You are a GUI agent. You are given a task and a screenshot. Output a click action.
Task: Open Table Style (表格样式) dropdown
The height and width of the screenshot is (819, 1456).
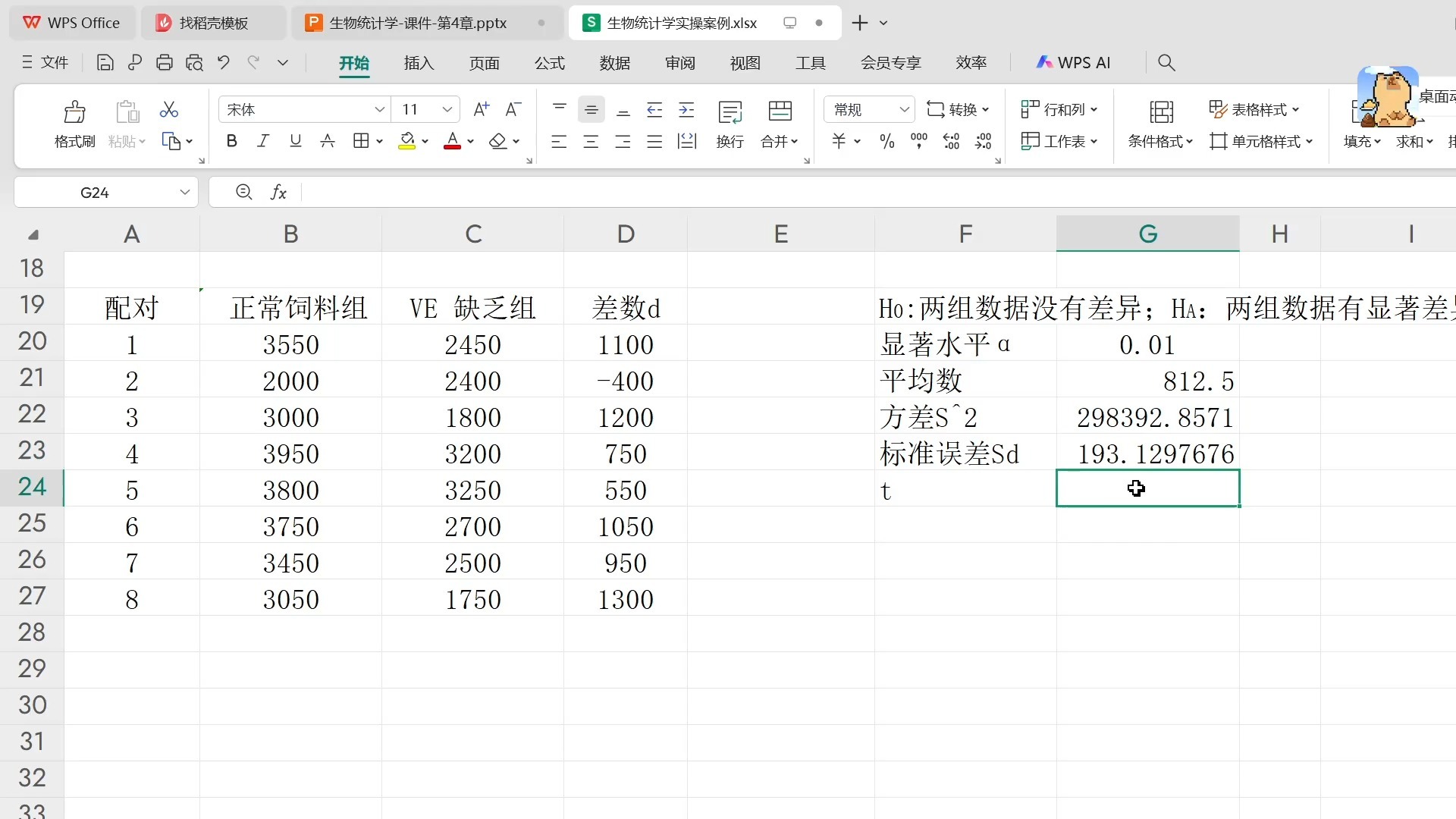click(x=1254, y=110)
